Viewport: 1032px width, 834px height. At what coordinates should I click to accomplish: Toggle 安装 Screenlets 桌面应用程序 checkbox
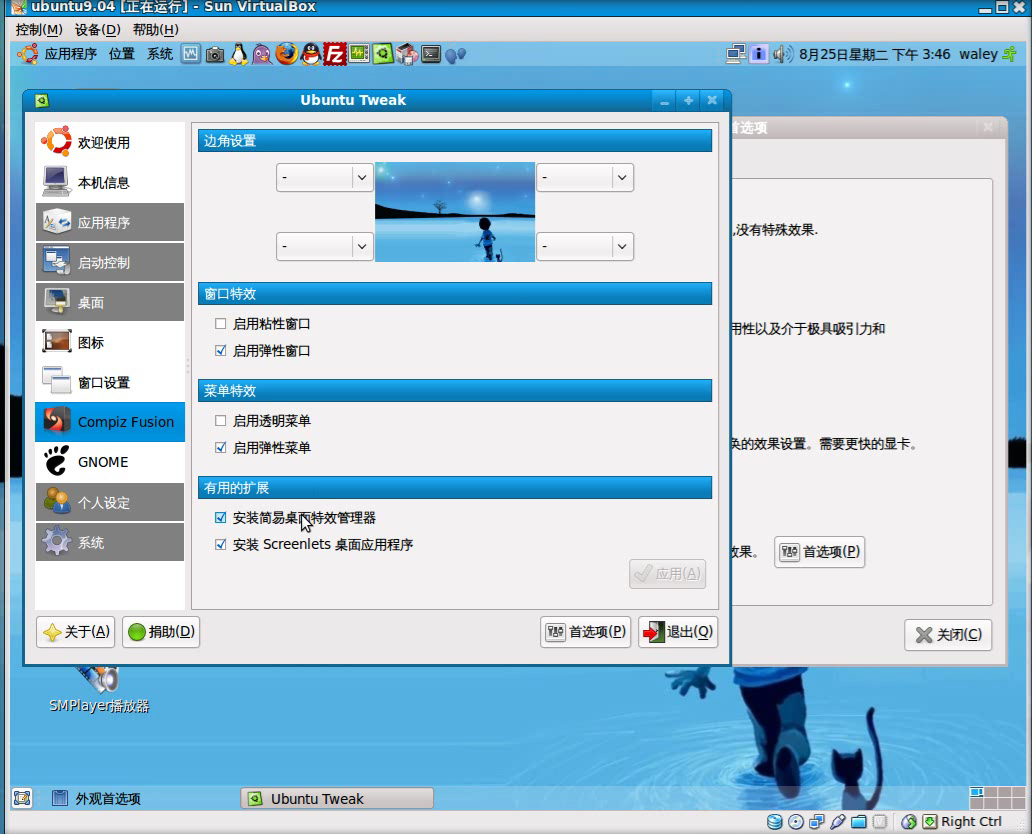pyautogui.click(x=220, y=544)
